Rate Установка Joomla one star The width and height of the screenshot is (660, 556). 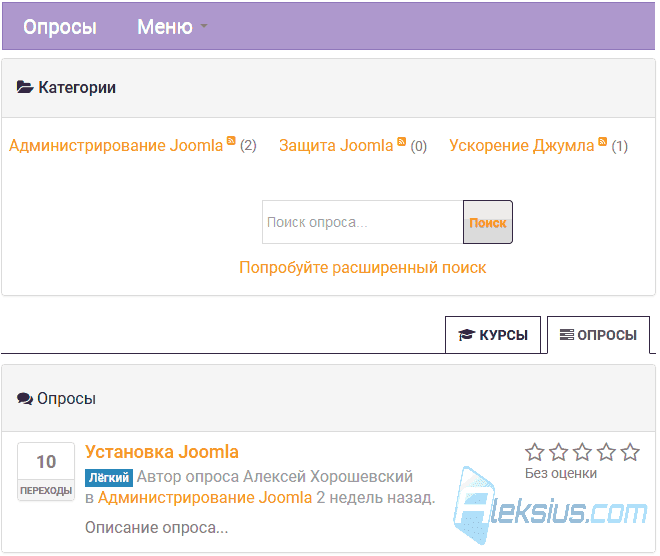click(x=535, y=452)
